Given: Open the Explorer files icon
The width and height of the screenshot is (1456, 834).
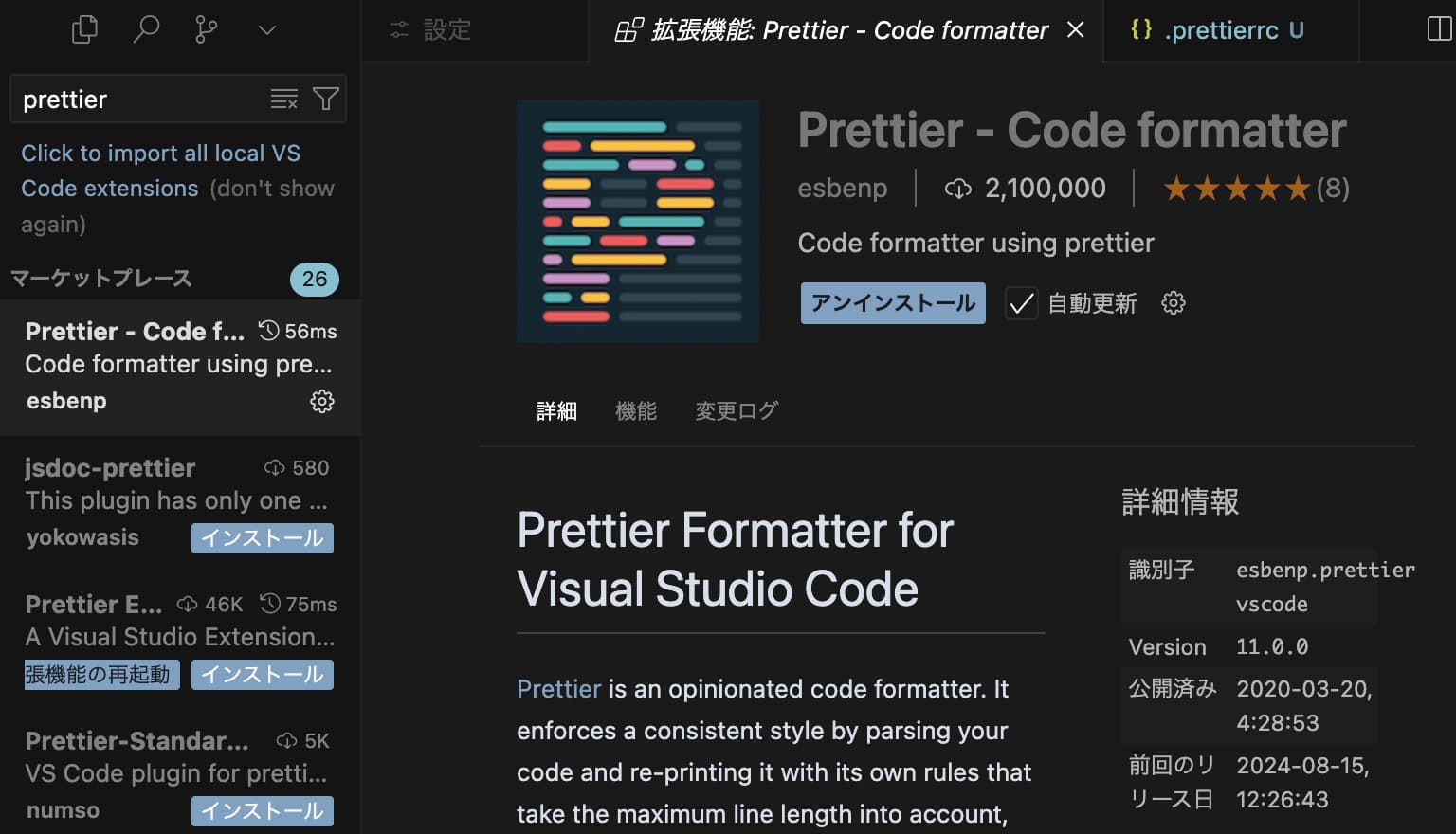Looking at the screenshot, I should (84, 29).
